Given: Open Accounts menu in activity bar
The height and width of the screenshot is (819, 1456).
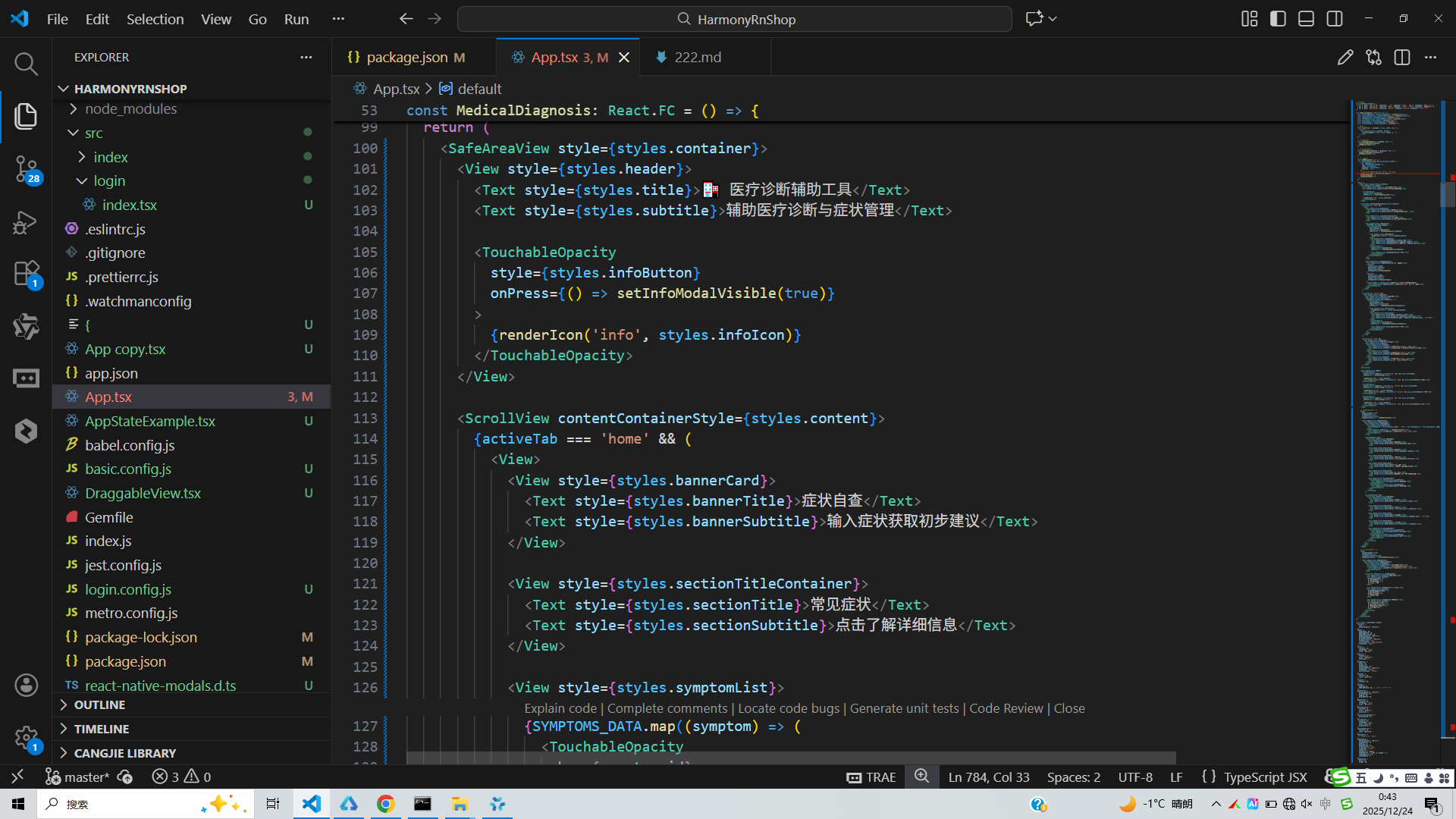Looking at the screenshot, I should click(26, 686).
